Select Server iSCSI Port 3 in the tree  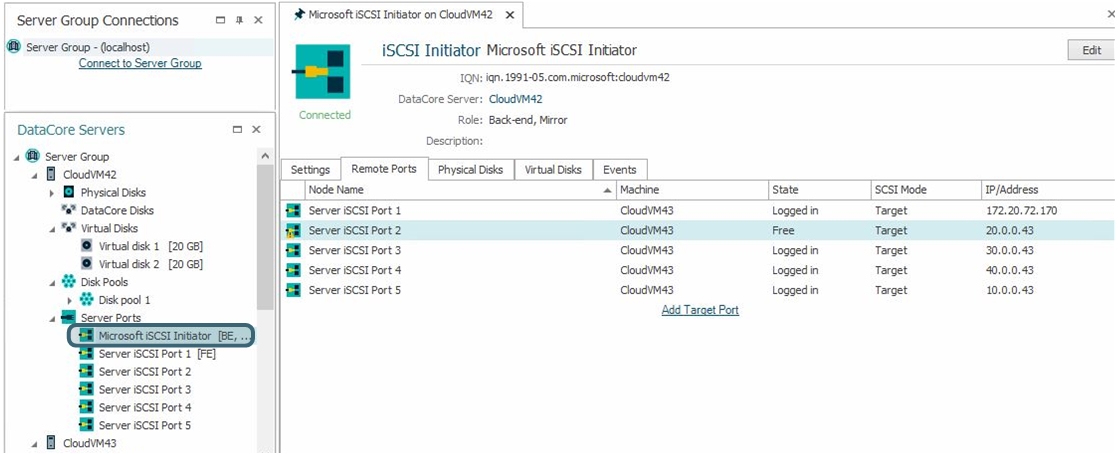pyautogui.click(x=144, y=389)
